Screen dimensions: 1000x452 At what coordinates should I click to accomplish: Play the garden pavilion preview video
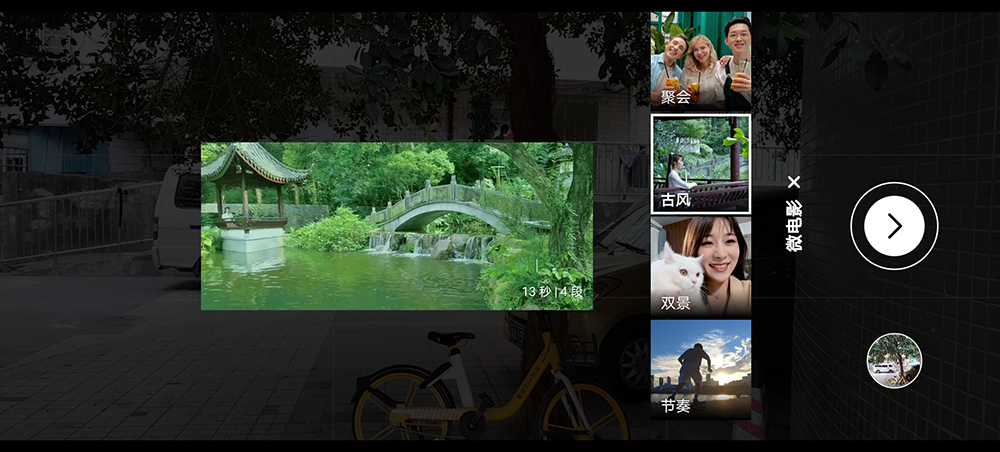[397, 226]
